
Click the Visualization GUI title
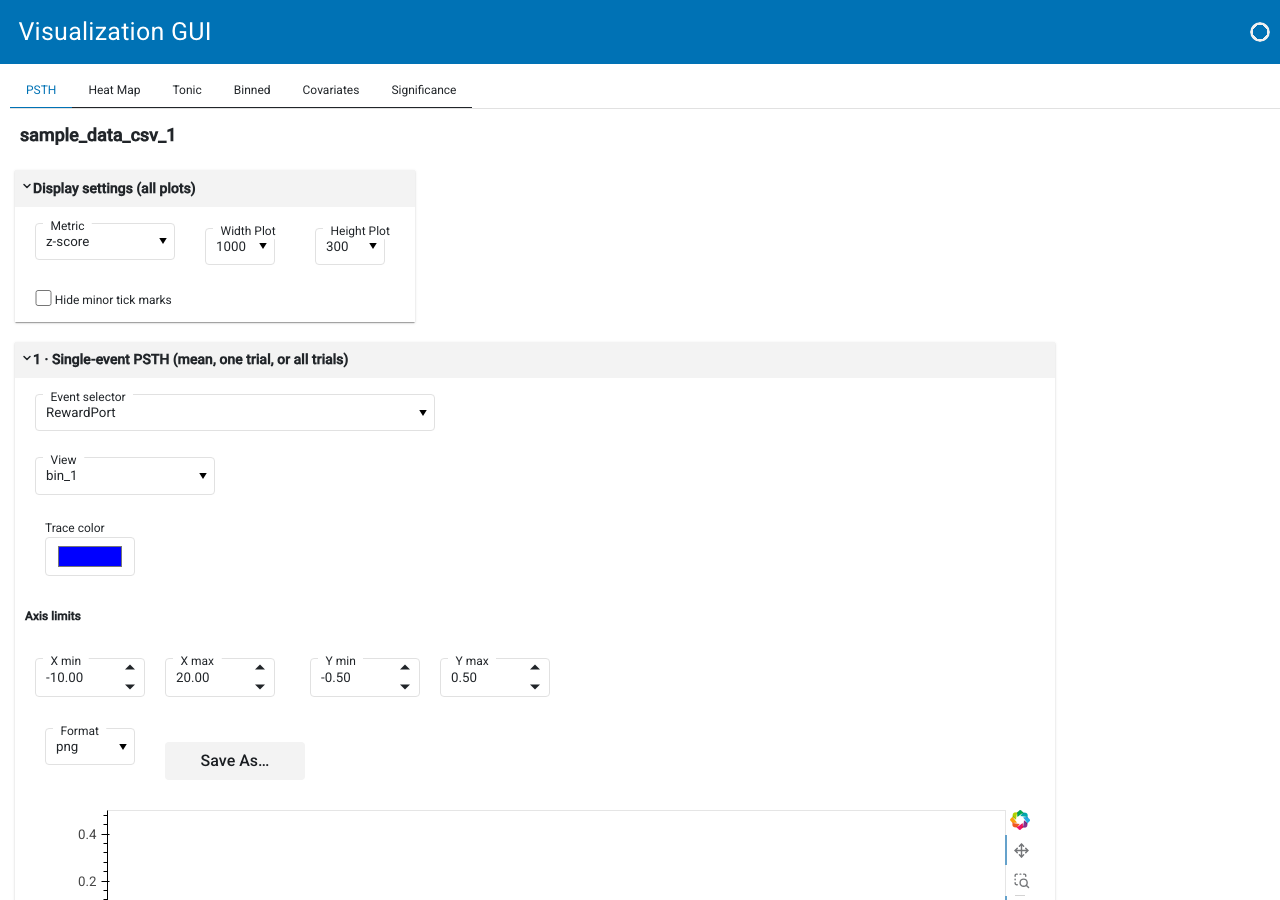(115, 31)
